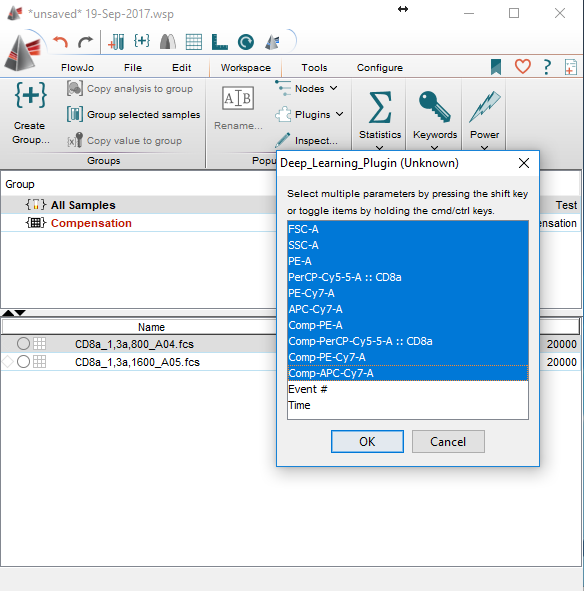Select Event # parameter

408,389
